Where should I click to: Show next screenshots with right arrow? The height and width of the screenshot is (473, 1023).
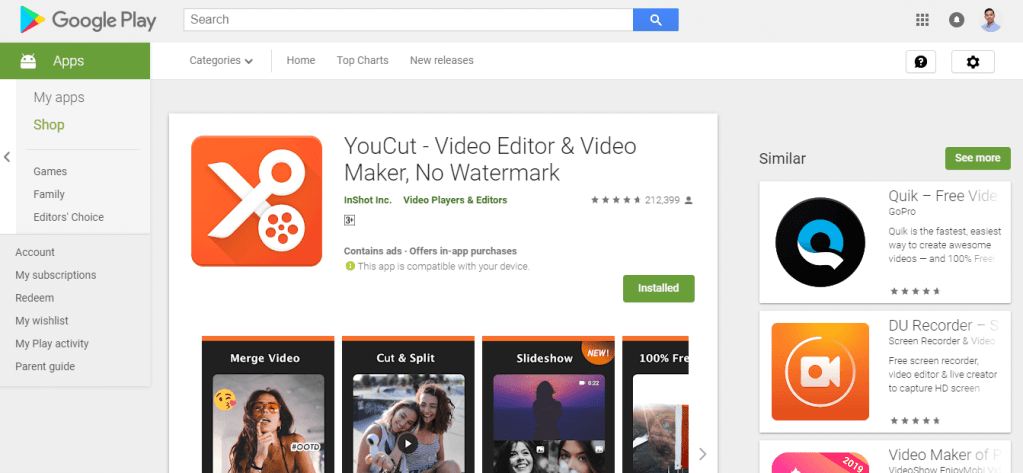pyautogui.click(x=702, y=454)
